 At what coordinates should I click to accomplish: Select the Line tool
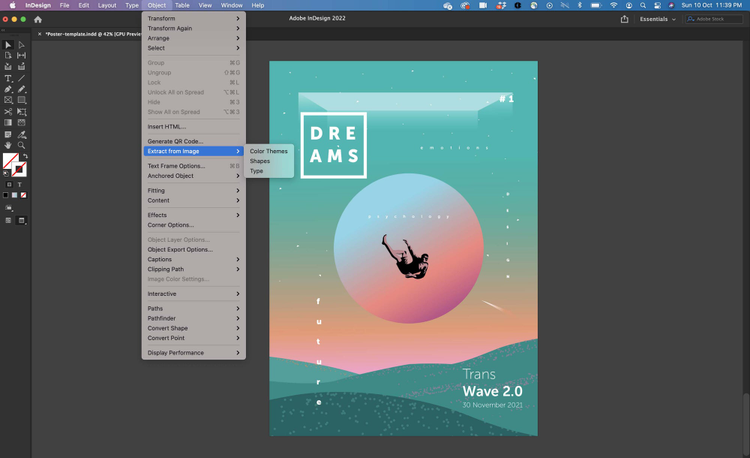[x=22, y=78]
